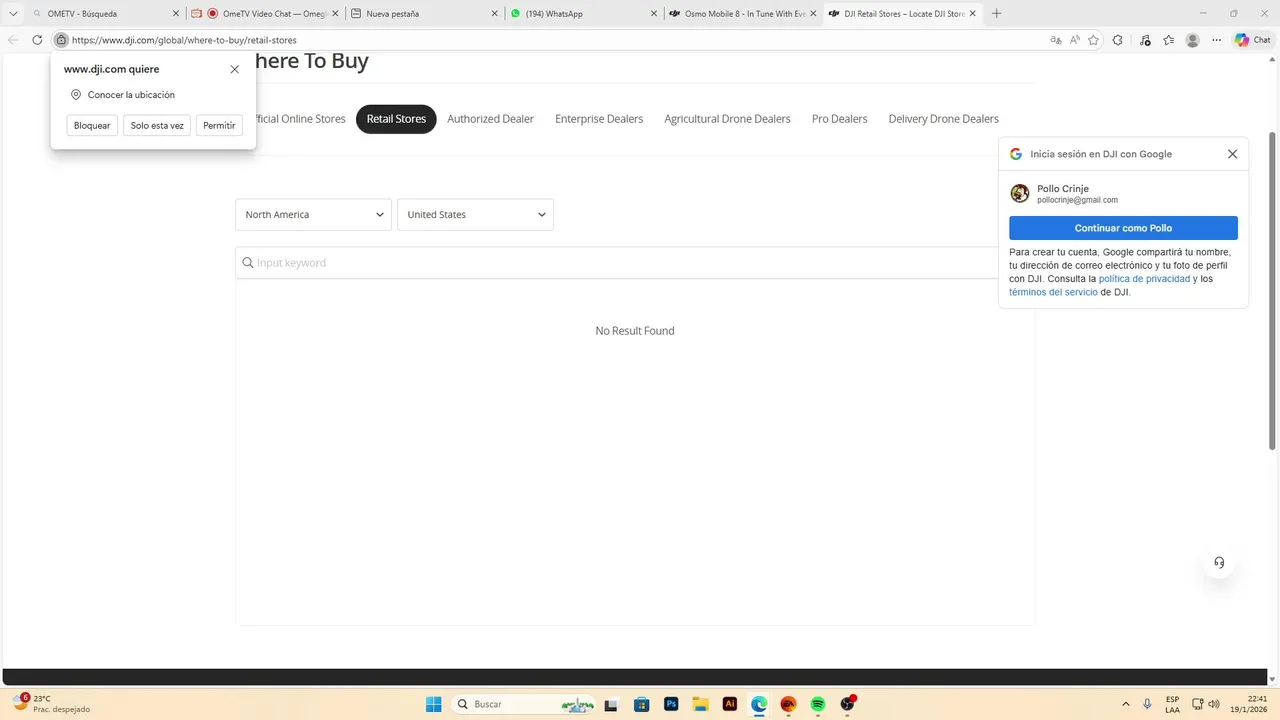Select the Pollo Crinje account entry

(1123, 194)
